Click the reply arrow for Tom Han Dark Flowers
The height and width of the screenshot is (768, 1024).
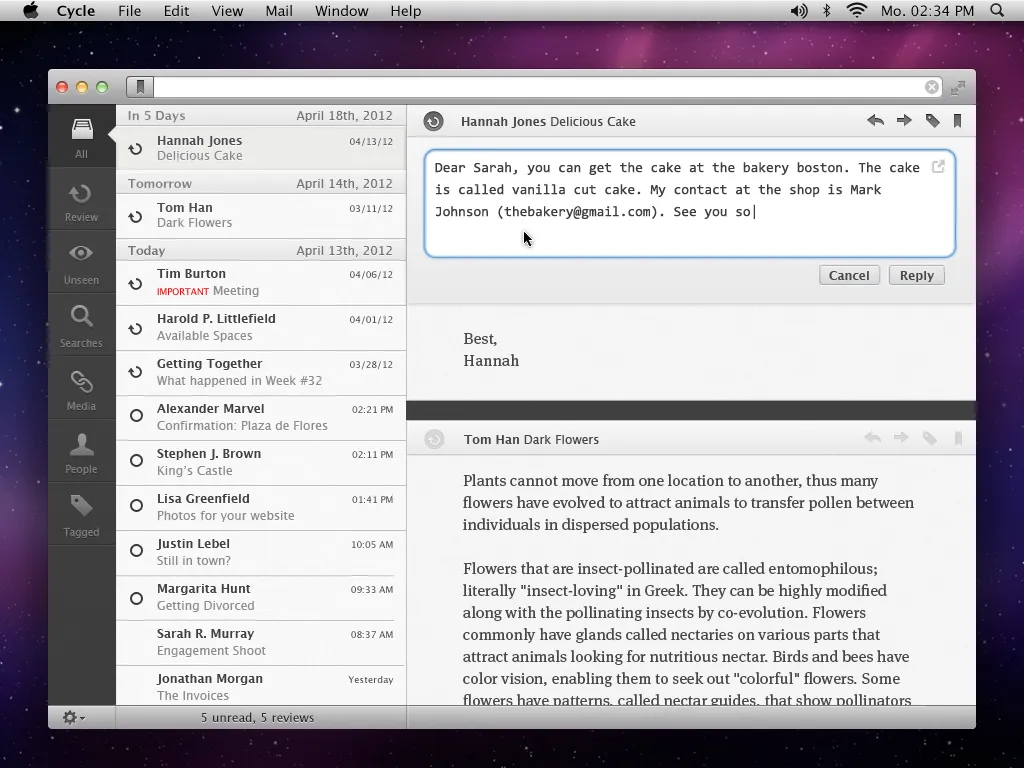click(x=872, y=438)
